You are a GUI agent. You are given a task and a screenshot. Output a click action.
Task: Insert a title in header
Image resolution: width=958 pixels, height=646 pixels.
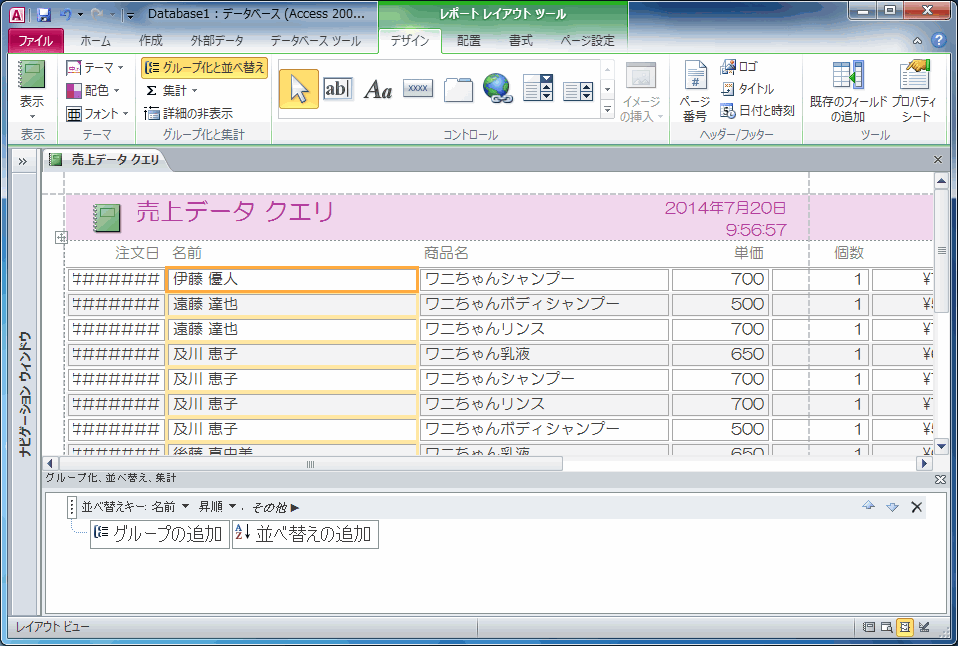(748, 89)
